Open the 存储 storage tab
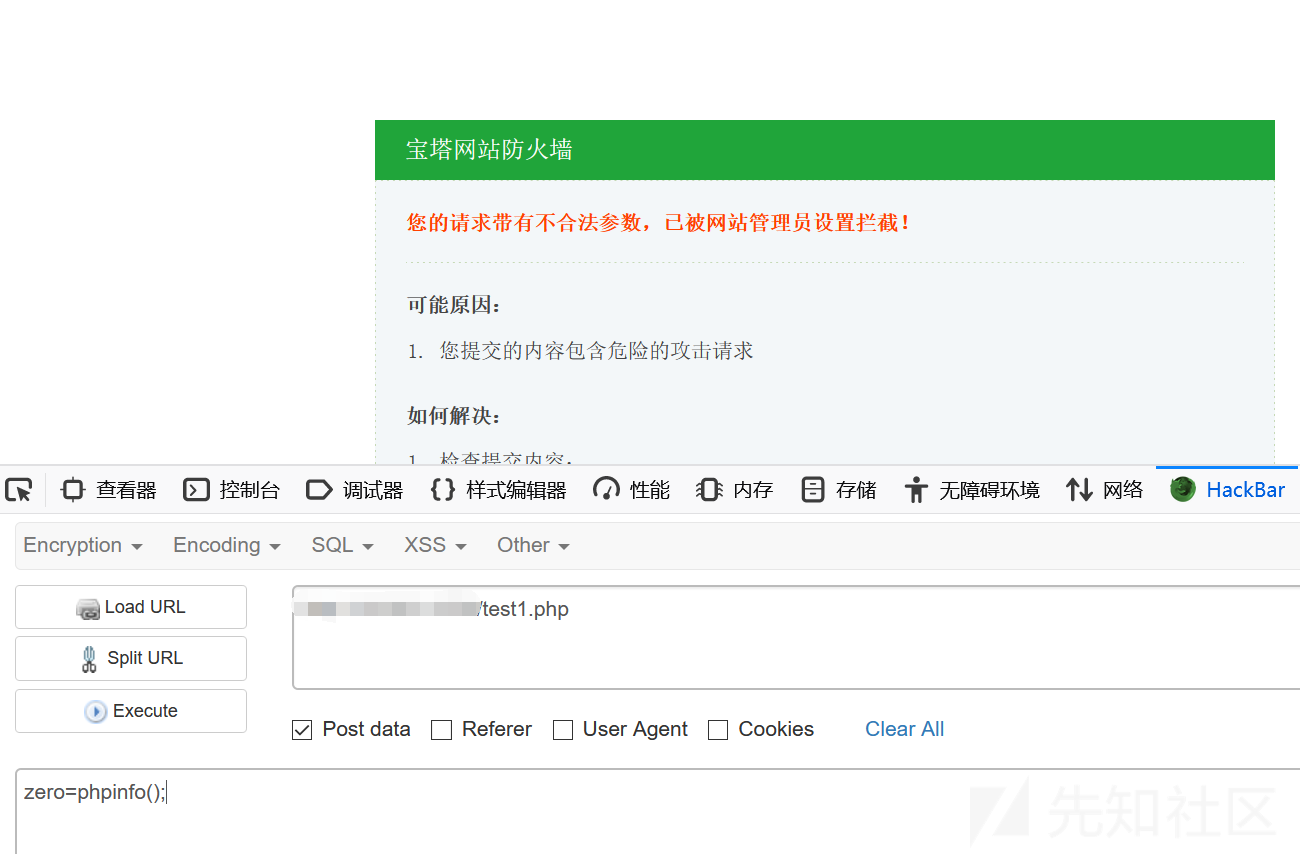Image resolution: width=1300 pixels, height=854 pixels. pyautogui.click(x=839, y=490)
